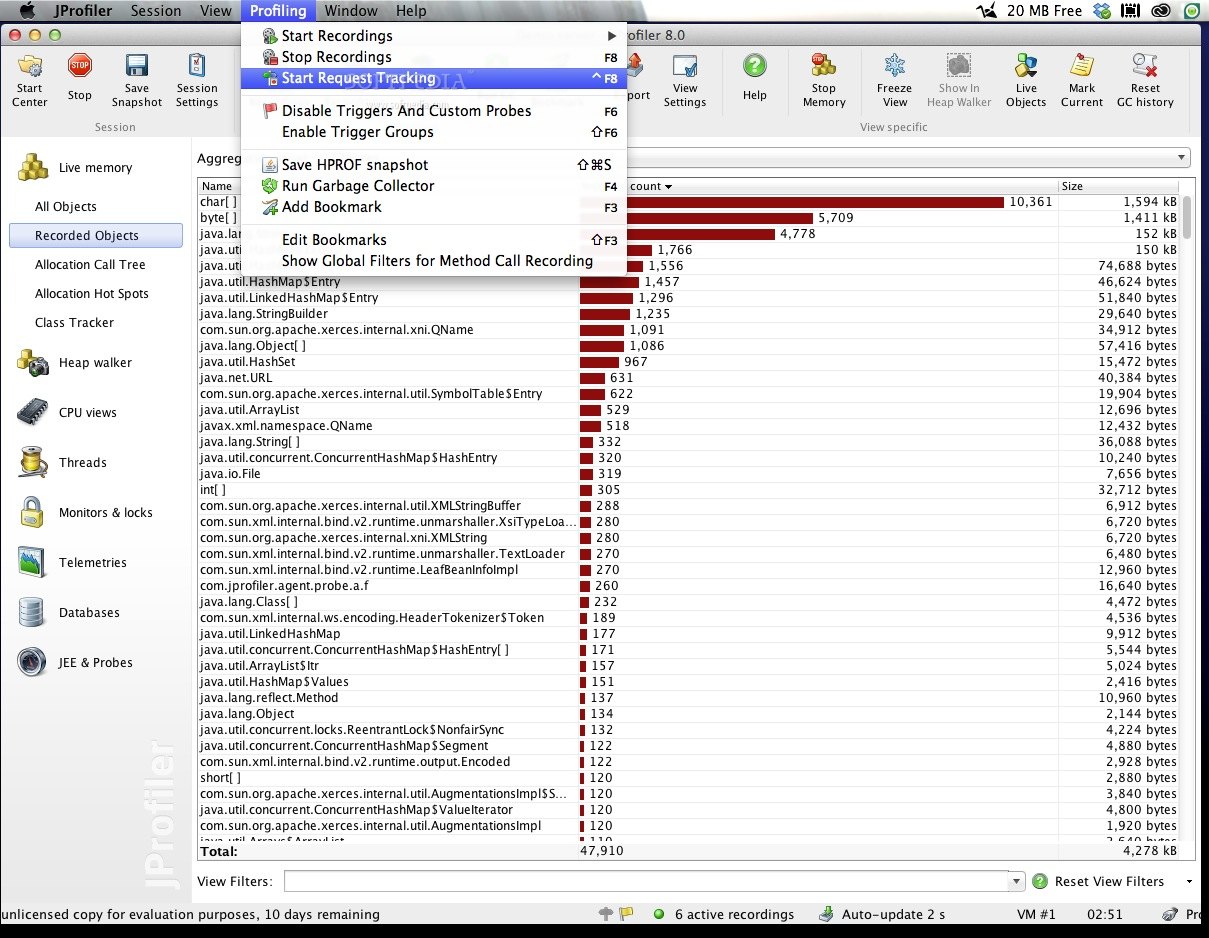
Task: Click the table vertical scrollbar
Action: coord(1186,215)
